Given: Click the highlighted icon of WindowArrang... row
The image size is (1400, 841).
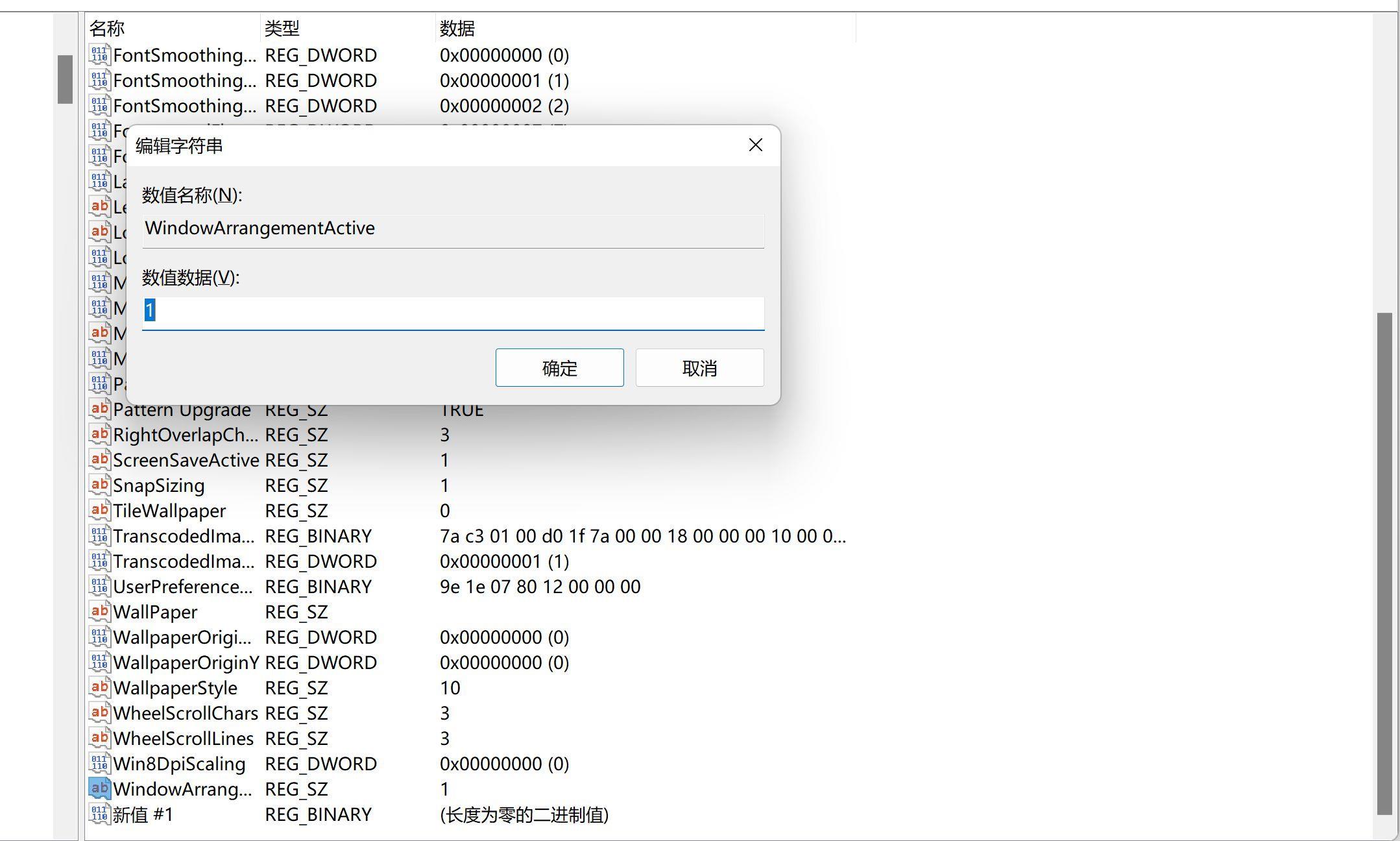Looking at the screenshot, I should (99, 788).
